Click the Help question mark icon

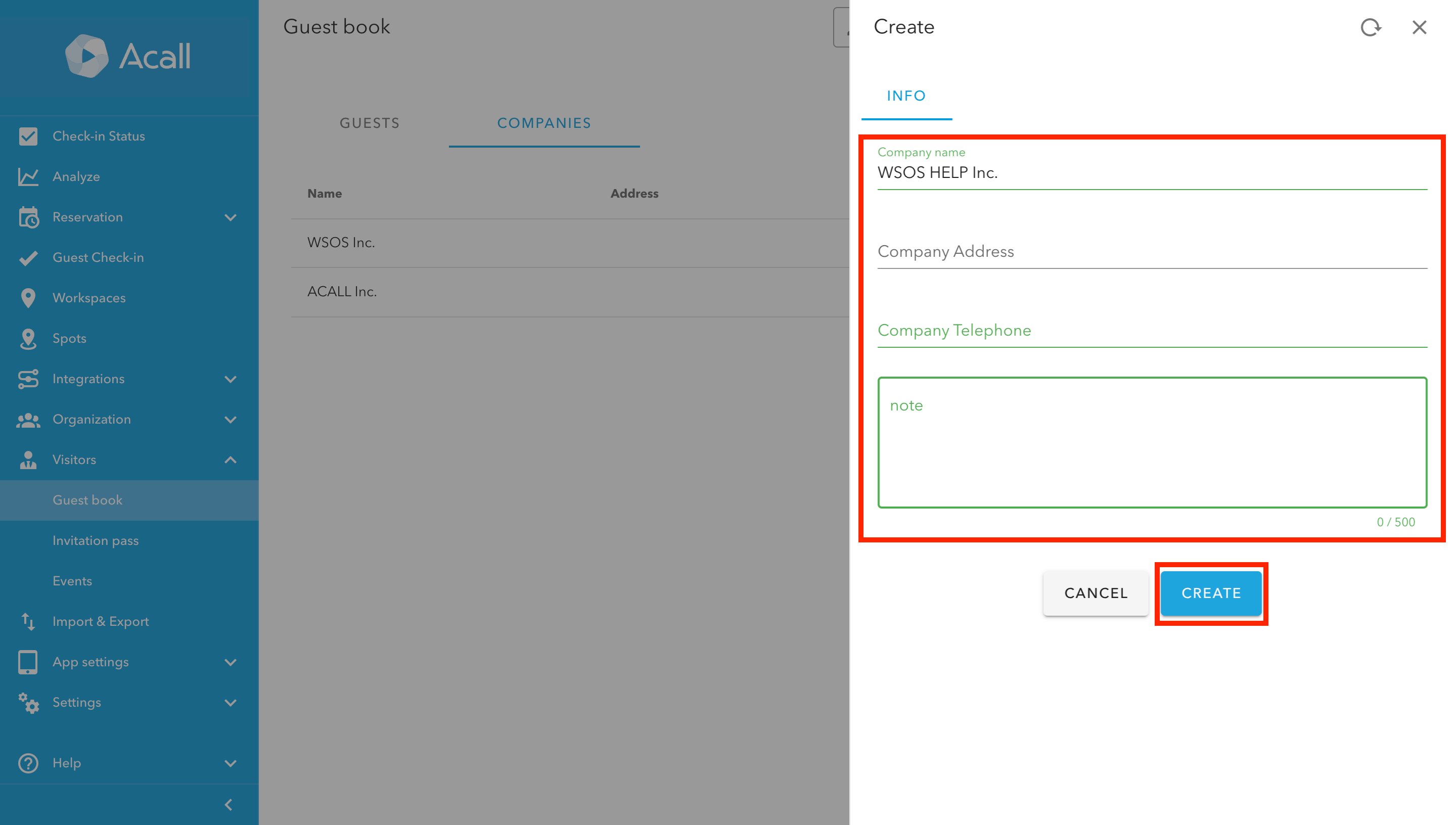click(28, 763)
